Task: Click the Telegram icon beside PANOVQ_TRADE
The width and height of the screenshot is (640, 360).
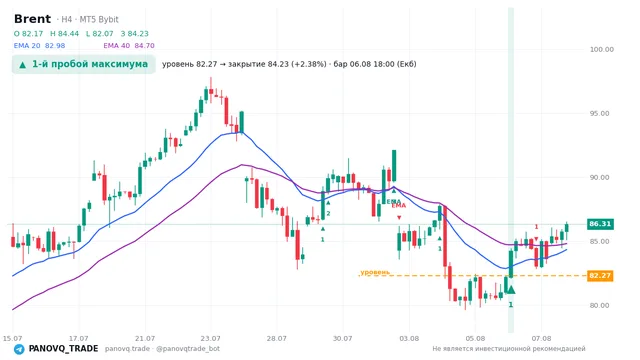Action: click(x=19, y=349)
